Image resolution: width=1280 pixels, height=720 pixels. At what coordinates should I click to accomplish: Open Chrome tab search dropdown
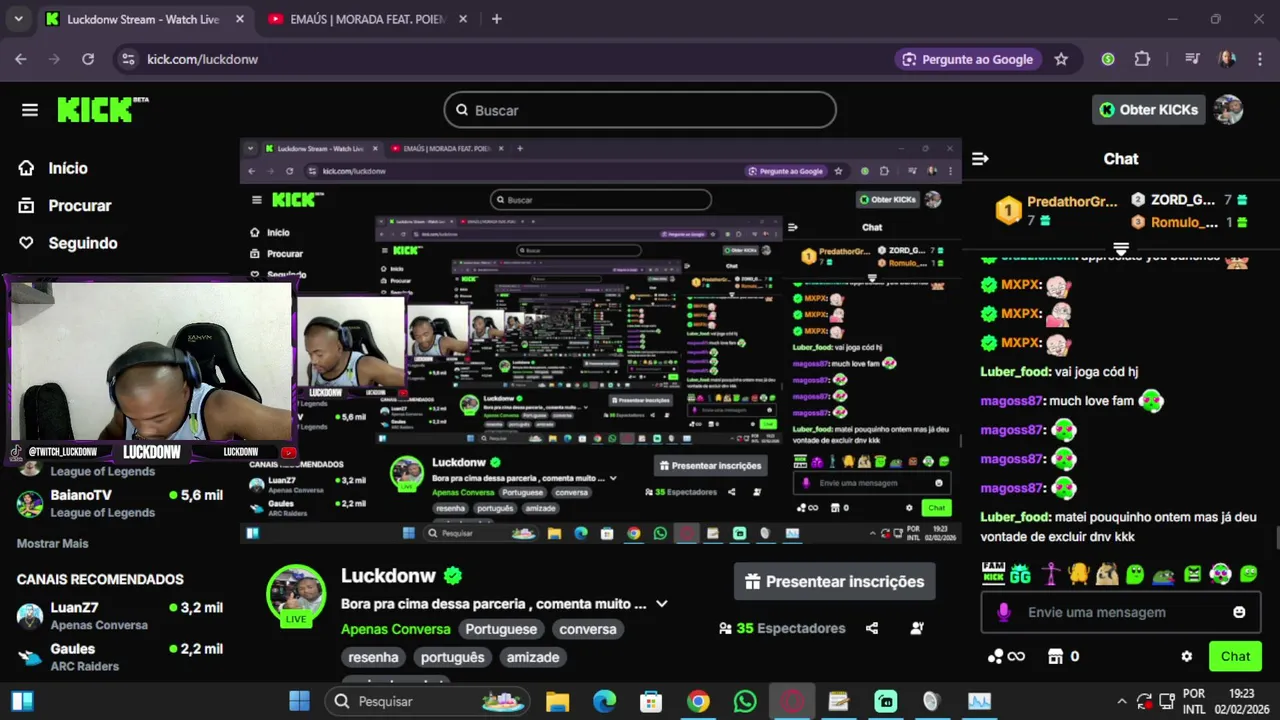point(18,19)
